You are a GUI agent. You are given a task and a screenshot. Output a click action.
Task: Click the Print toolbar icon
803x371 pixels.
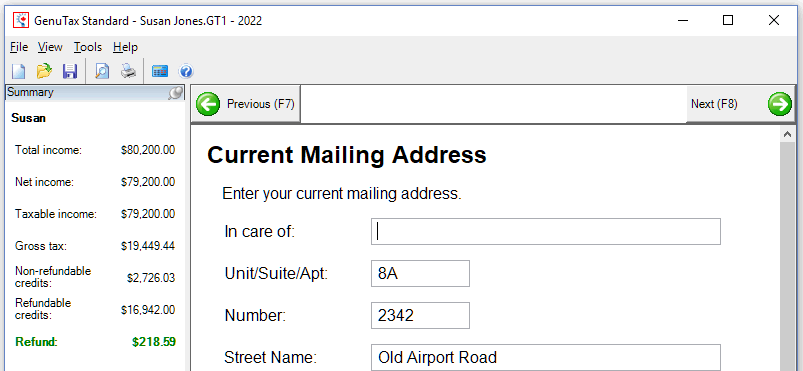tap(128, 71)
